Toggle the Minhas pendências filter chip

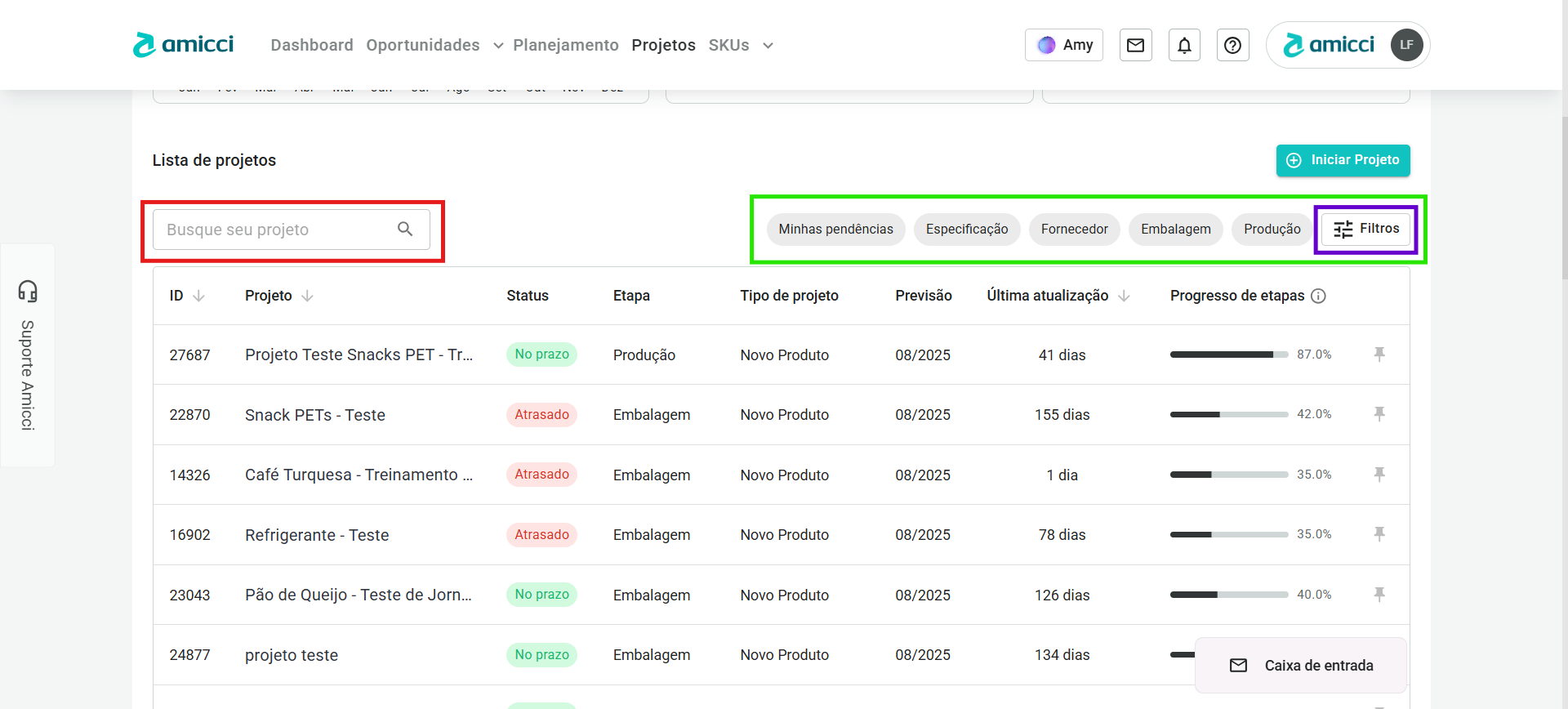pyautogui.click(x=835, y=230)
